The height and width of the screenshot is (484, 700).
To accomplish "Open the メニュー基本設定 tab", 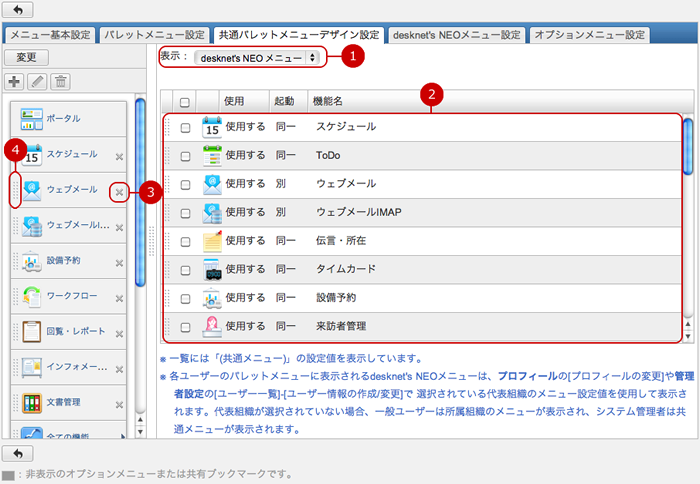I will pyautogui.click(x=50, y=35).
